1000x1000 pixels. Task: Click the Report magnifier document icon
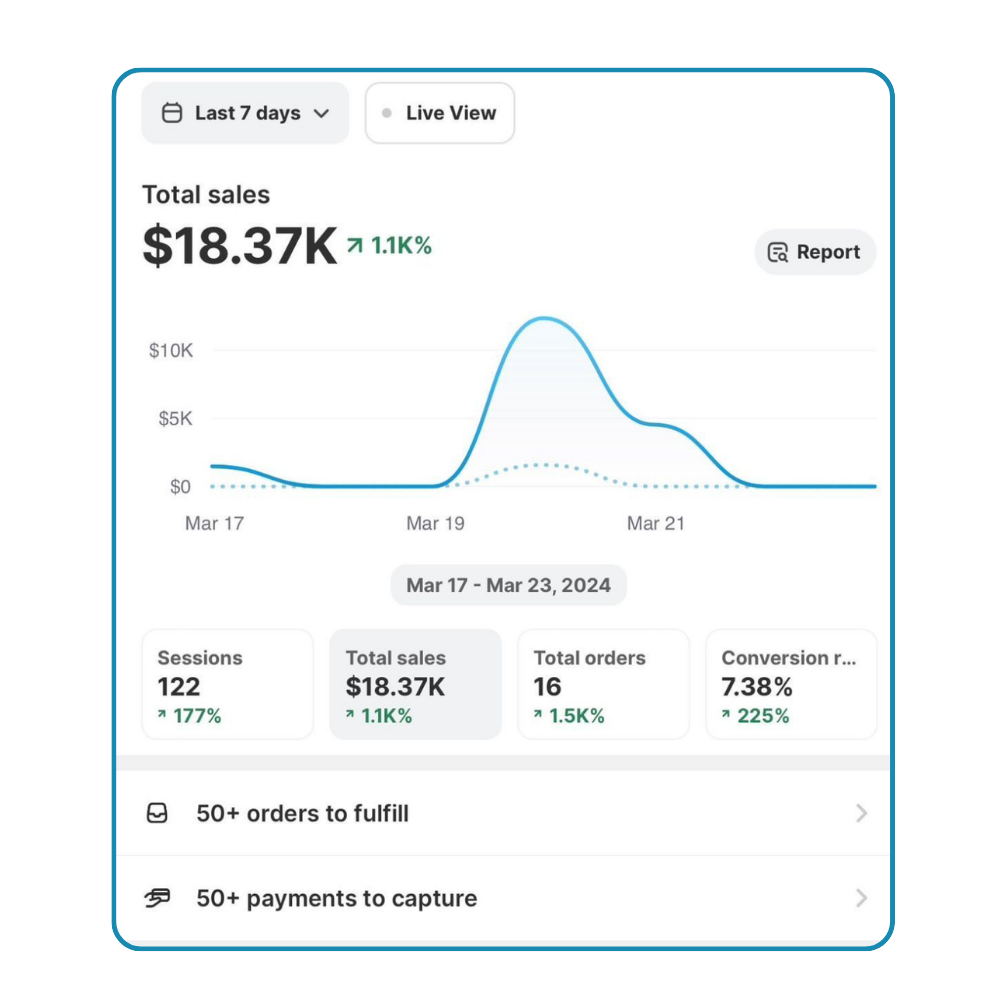tap(777, 252)
